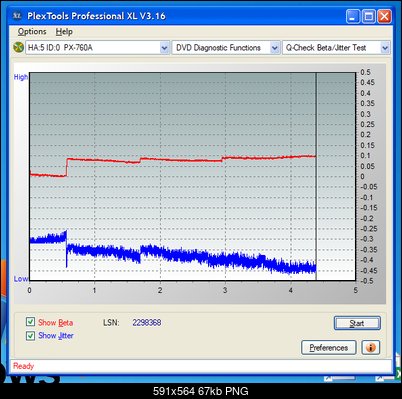This screenshot has height=399, width=402.
Task: Click the Start button
Action: [x=357, y=323]
